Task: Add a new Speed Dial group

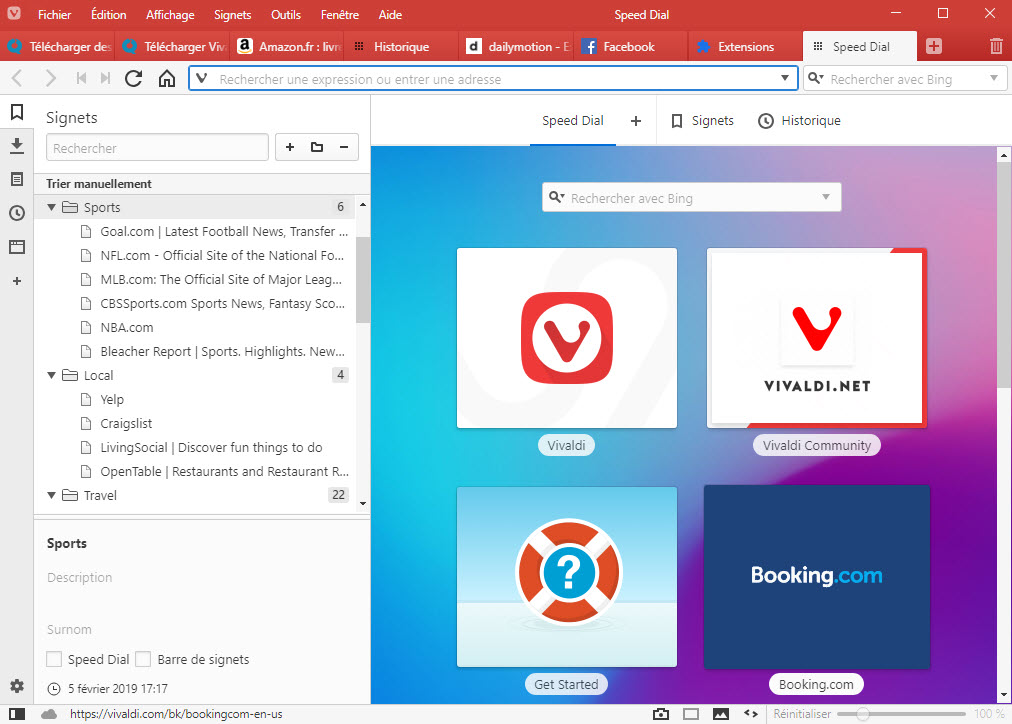Action: [636, 121]
